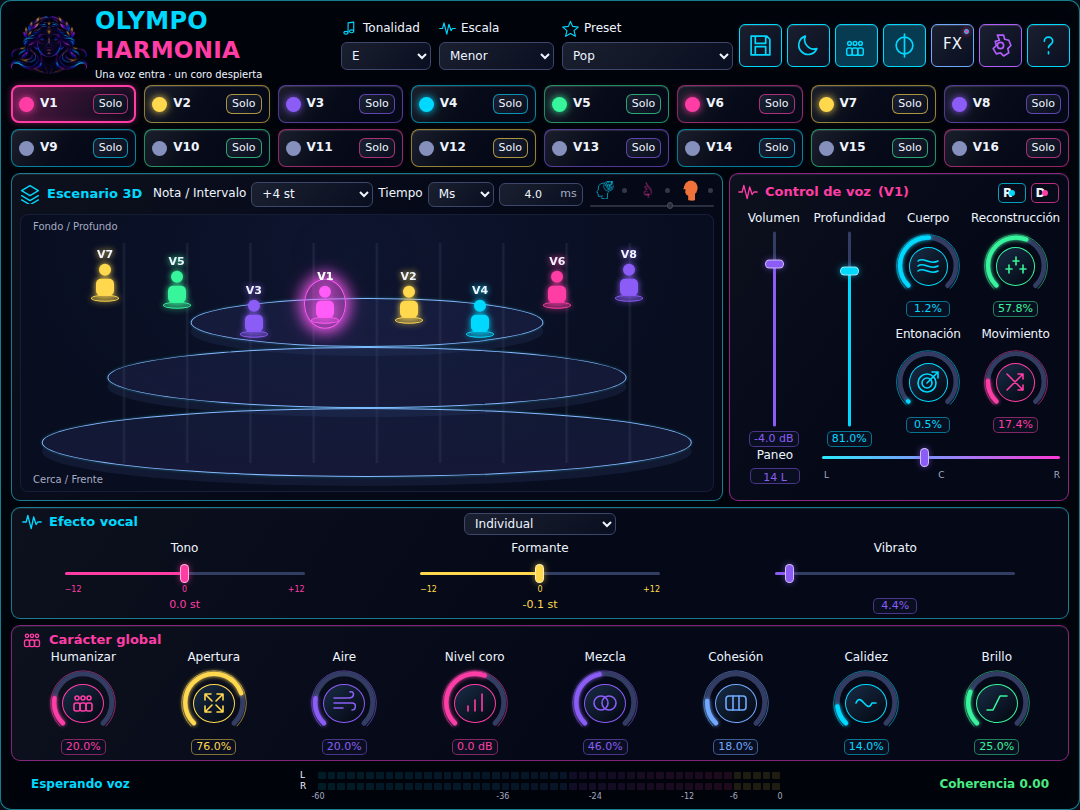
Task: Click the Coherencia 0.00 status text
Action: coord(994,784)
